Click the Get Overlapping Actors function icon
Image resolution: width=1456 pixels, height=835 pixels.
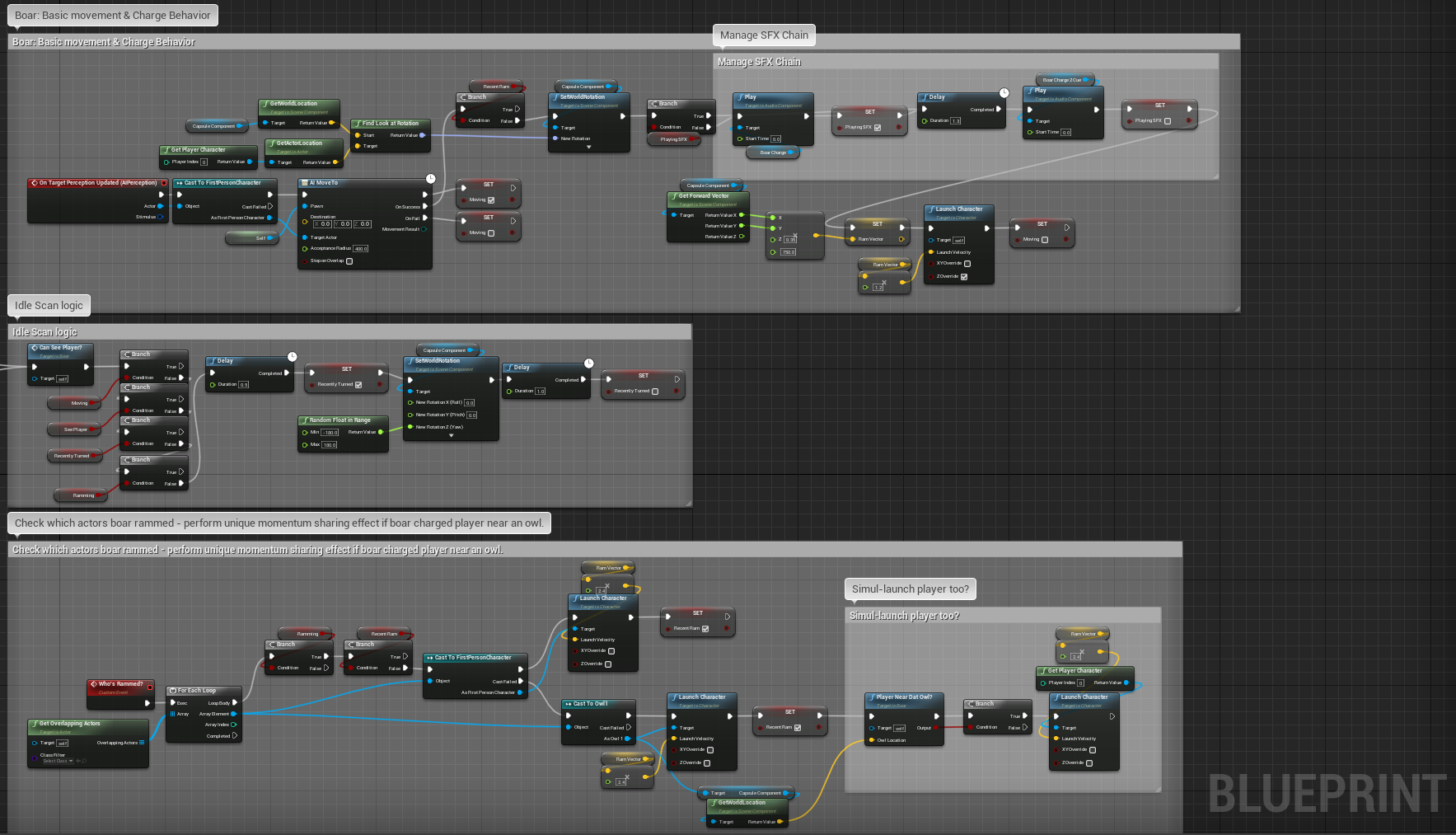[35, 724]
